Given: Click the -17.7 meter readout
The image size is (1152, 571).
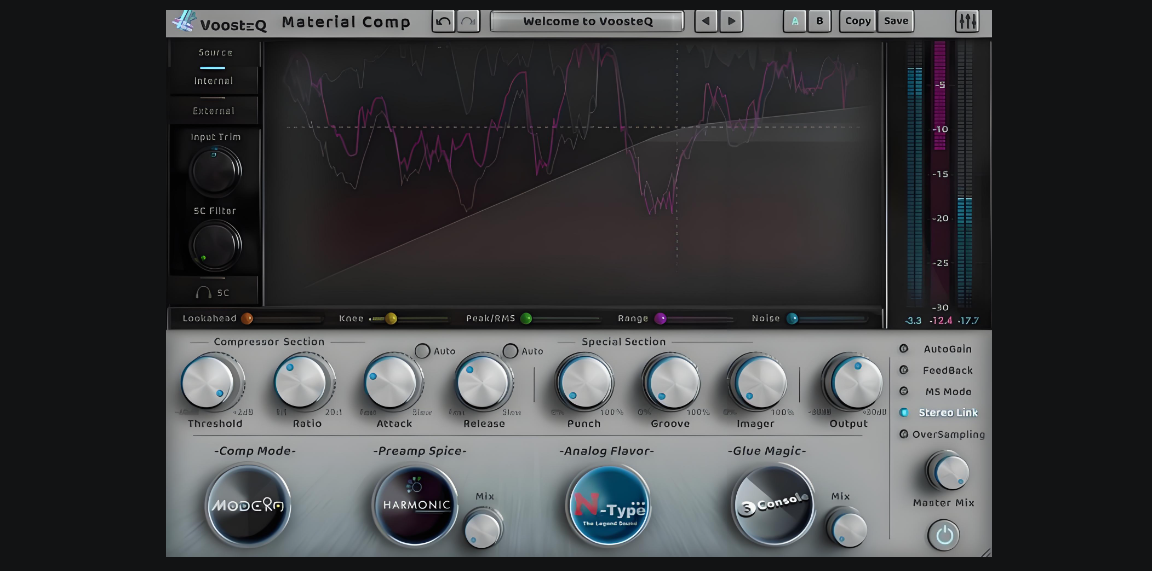Looking at the screenshot, I should pyautogui.click(x=968, y=321).
